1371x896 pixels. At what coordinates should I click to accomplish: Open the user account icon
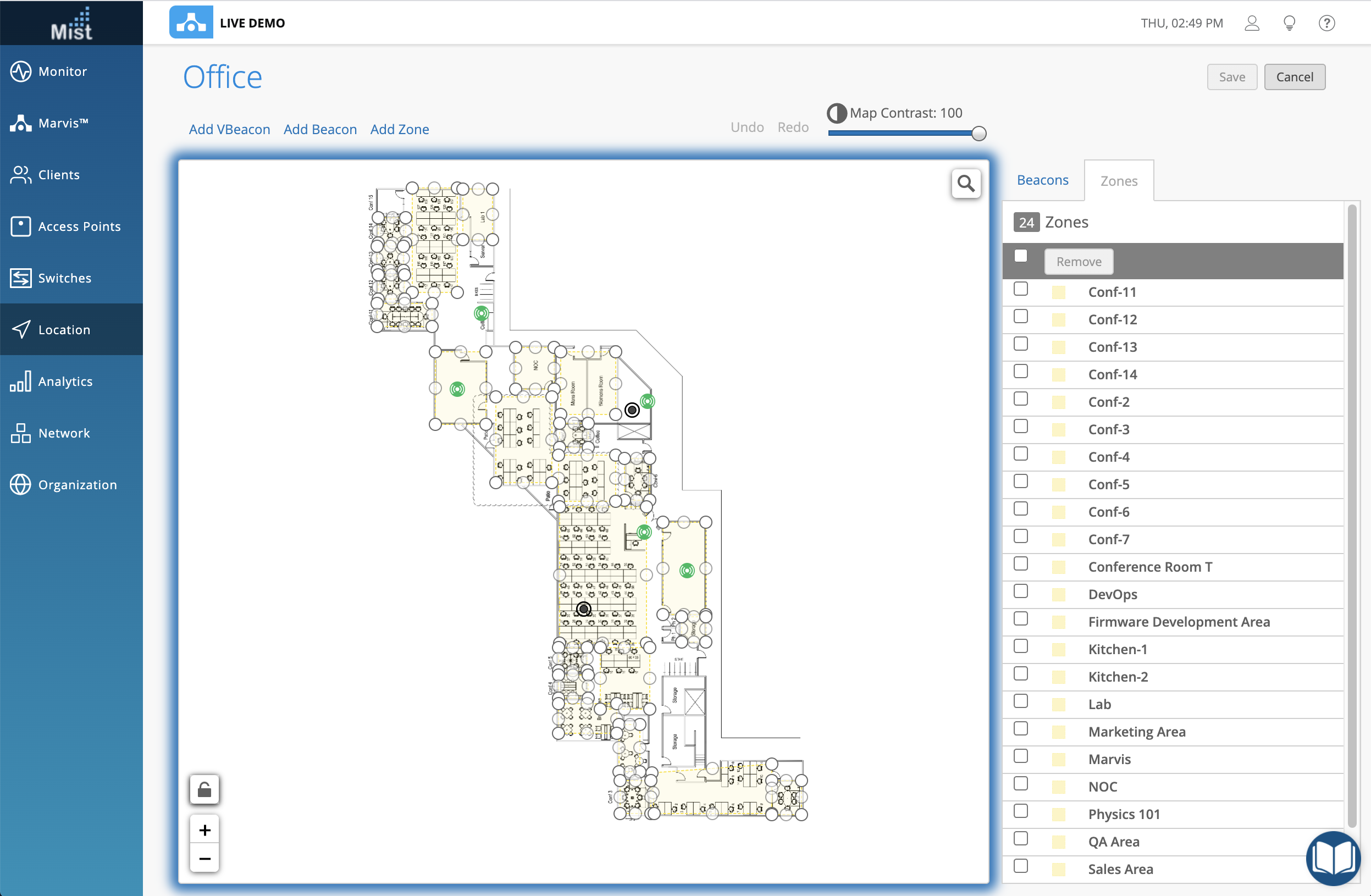point(1251,23)
